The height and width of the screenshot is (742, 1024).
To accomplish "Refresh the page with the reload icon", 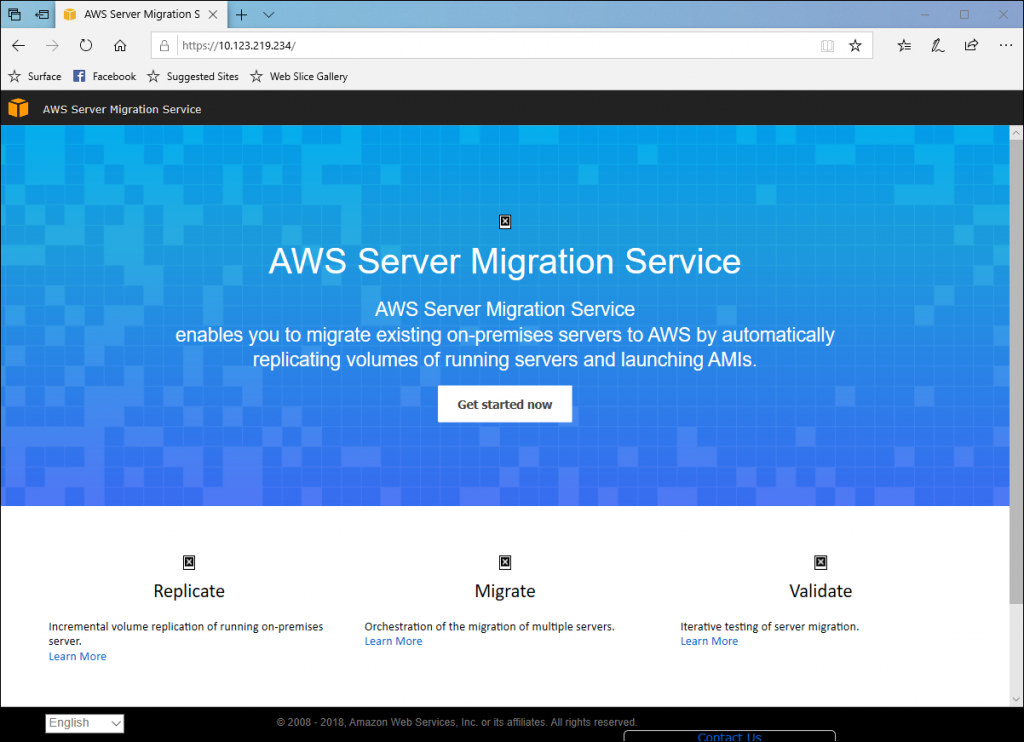I will click(x=86, y=45).
